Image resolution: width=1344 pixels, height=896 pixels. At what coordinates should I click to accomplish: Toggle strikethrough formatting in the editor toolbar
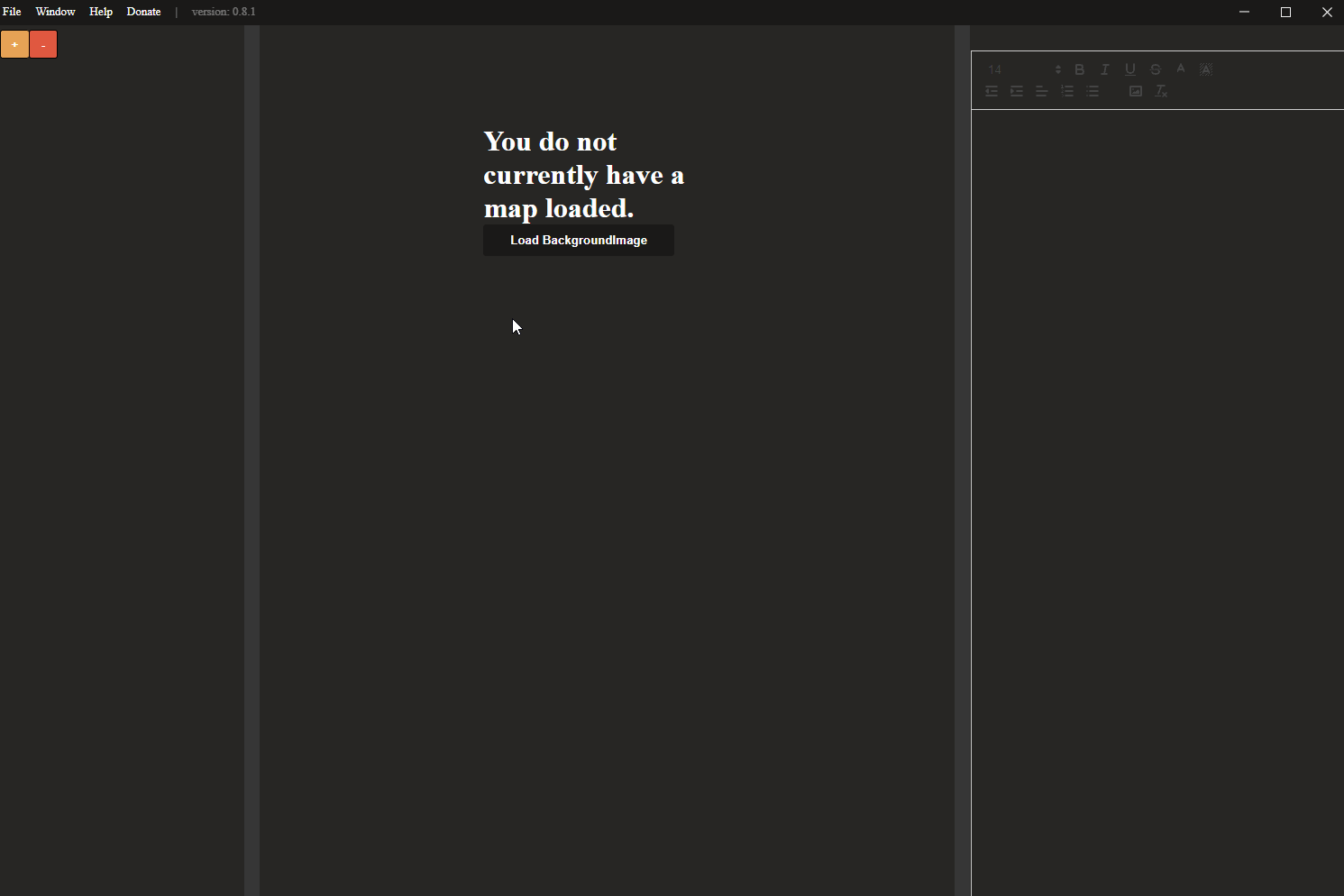coord(1156,69)
